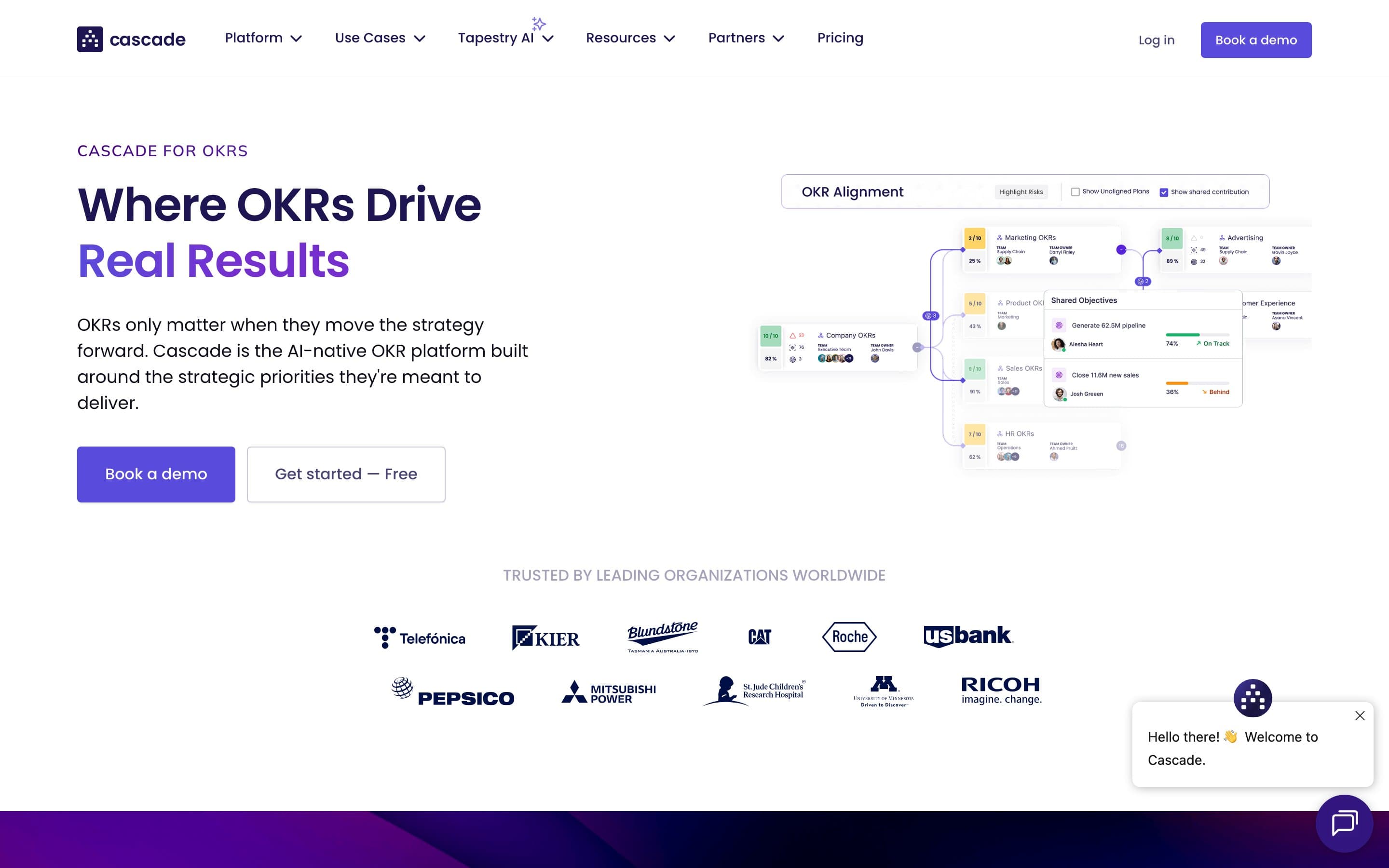
Task: Click the sparkle icon above Tapestry AI
Action: 538,24
